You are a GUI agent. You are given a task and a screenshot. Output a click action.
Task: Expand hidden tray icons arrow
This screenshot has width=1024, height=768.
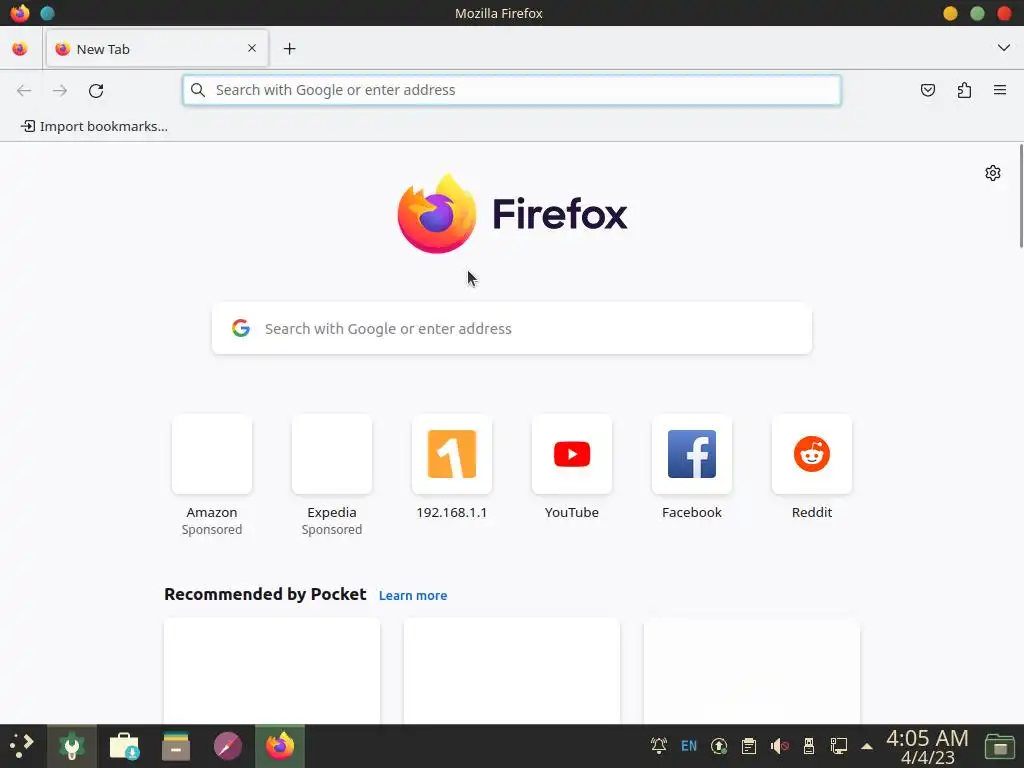(867, 746)
